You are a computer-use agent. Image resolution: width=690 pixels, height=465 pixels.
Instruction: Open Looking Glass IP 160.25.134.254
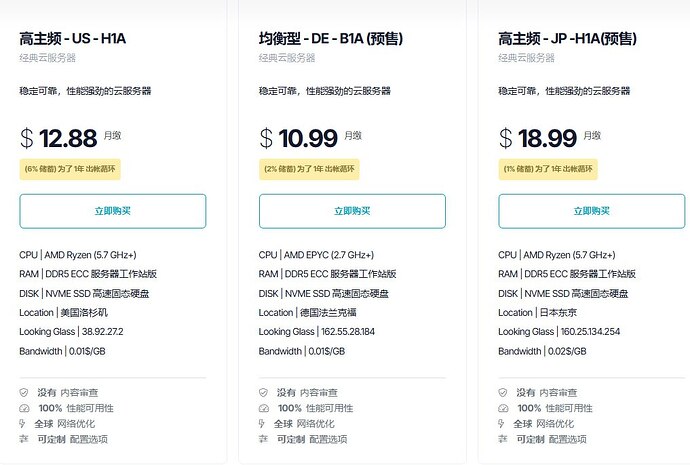click(x=590, y=332)
